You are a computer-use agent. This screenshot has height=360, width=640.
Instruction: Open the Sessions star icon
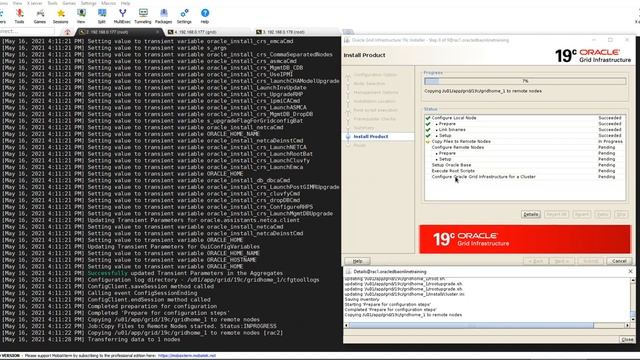tap(60, 16)
